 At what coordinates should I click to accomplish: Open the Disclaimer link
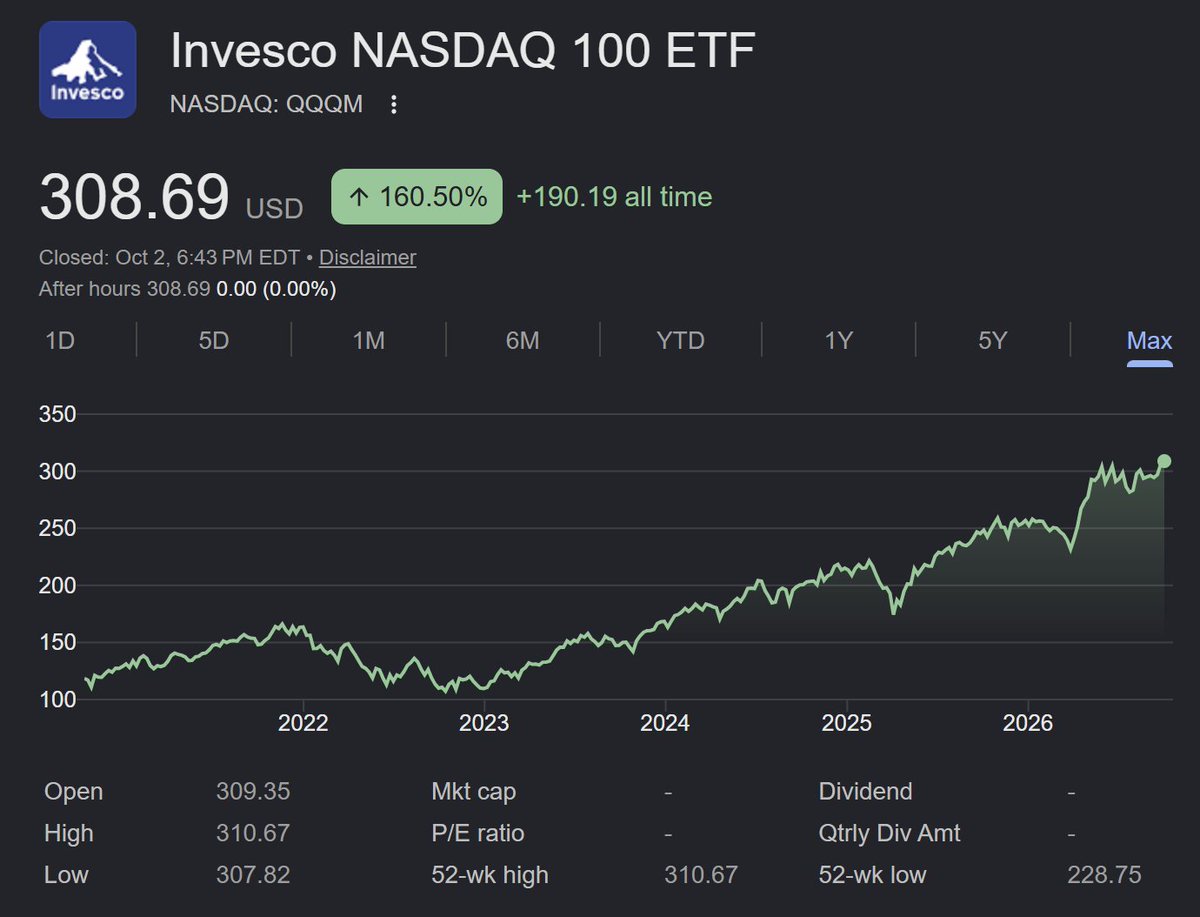click(368, 257)
